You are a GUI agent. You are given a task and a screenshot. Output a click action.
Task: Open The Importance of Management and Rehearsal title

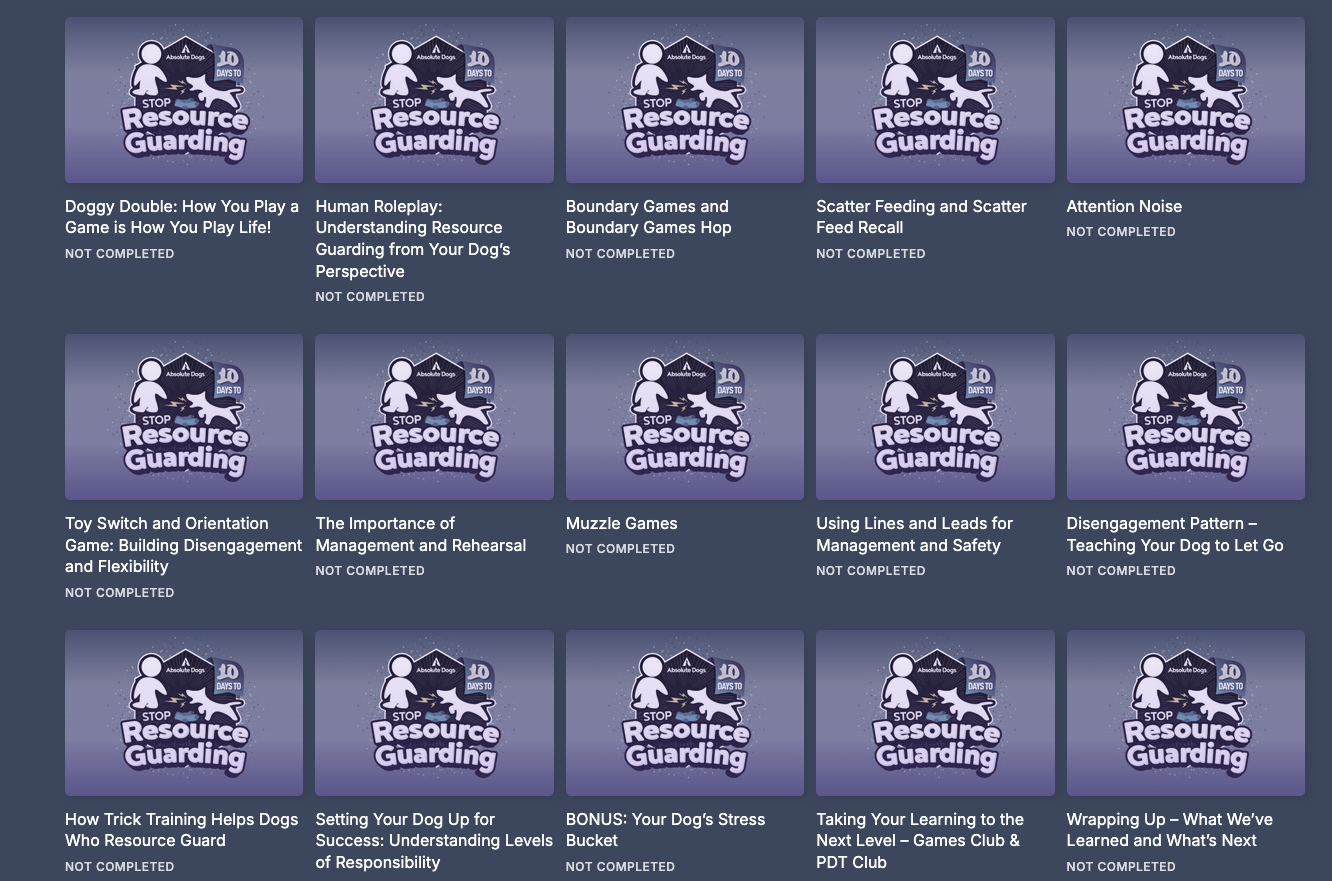pos(420,534)
